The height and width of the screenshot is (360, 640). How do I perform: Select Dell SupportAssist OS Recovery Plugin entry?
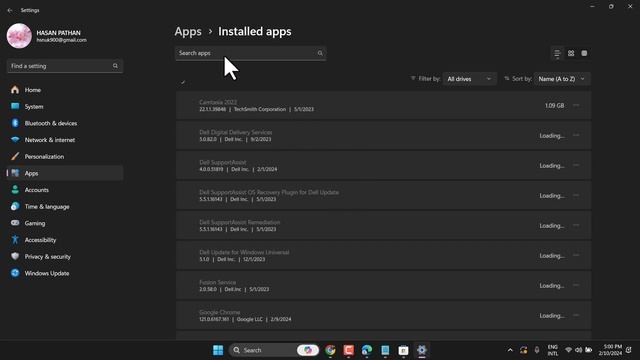tap(383, 196)
